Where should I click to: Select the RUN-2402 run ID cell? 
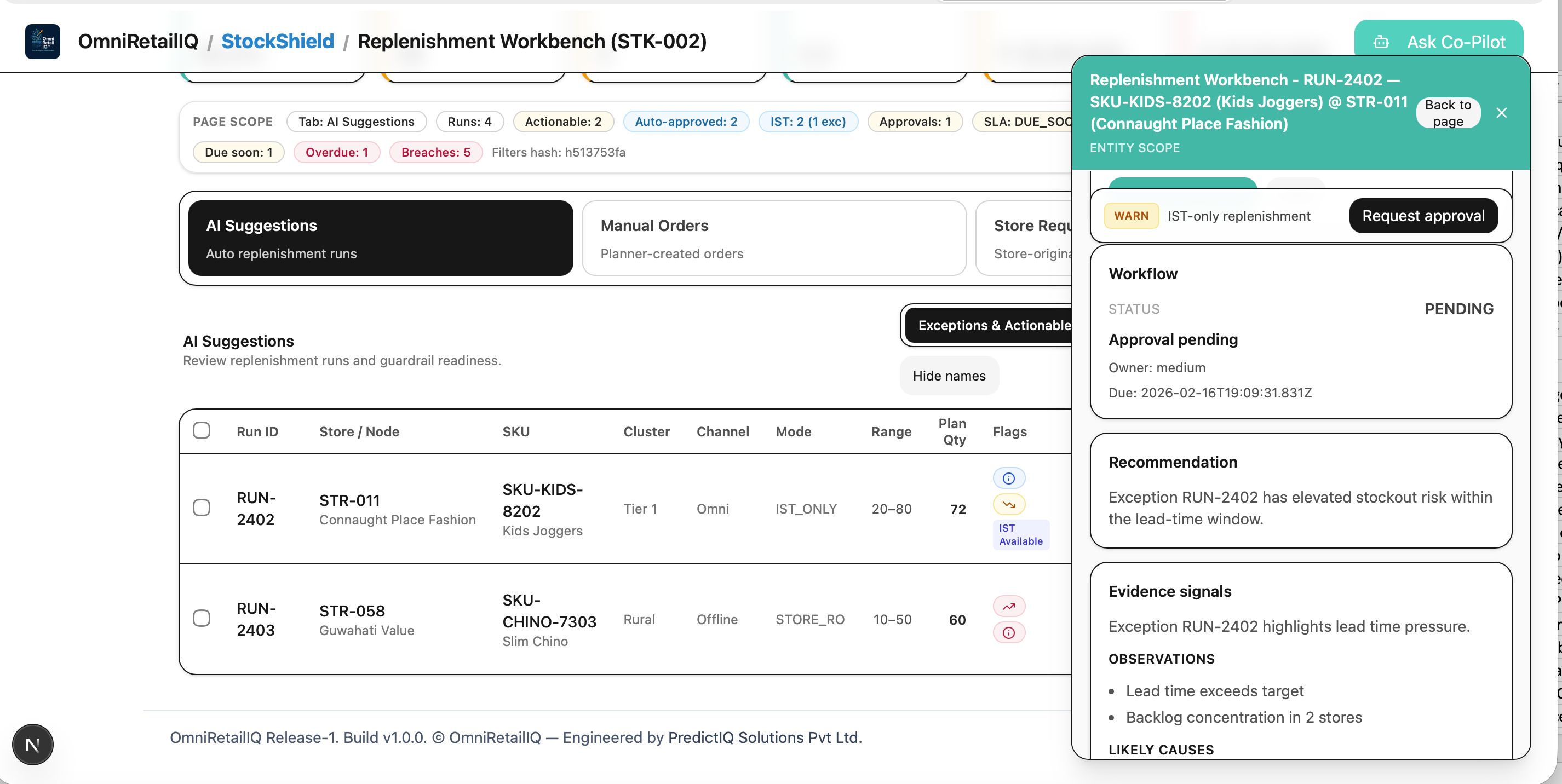coord(256,508)
